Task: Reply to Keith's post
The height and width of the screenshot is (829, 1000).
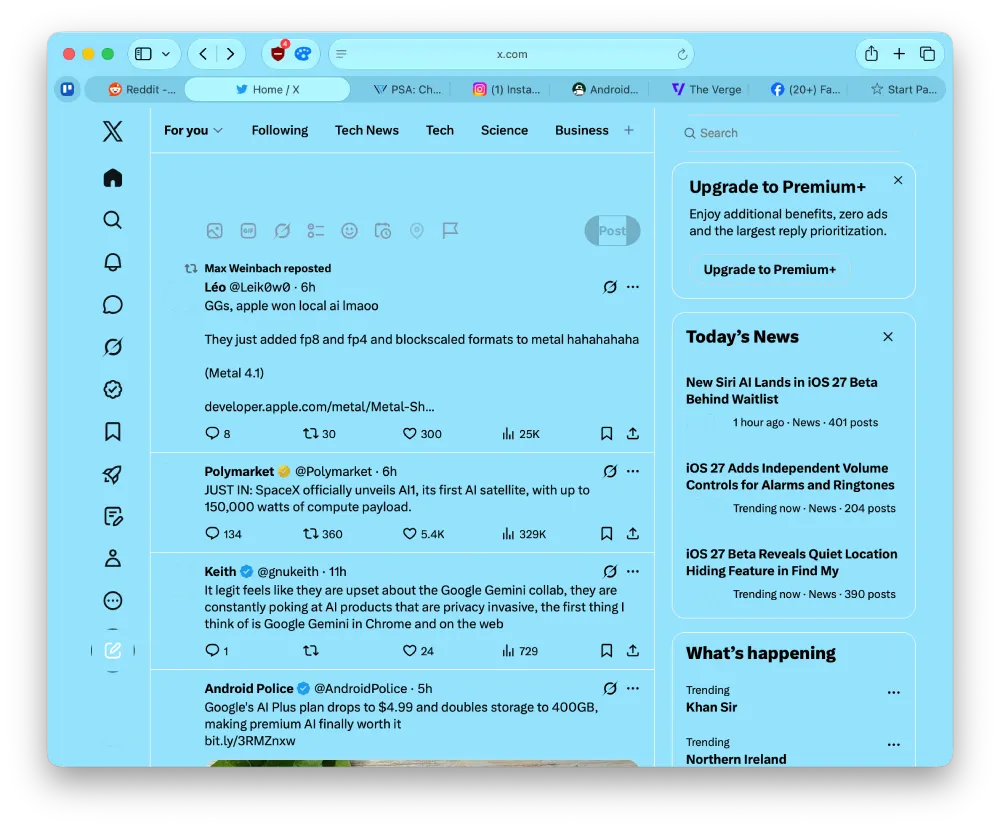Action: click(217, 650)
